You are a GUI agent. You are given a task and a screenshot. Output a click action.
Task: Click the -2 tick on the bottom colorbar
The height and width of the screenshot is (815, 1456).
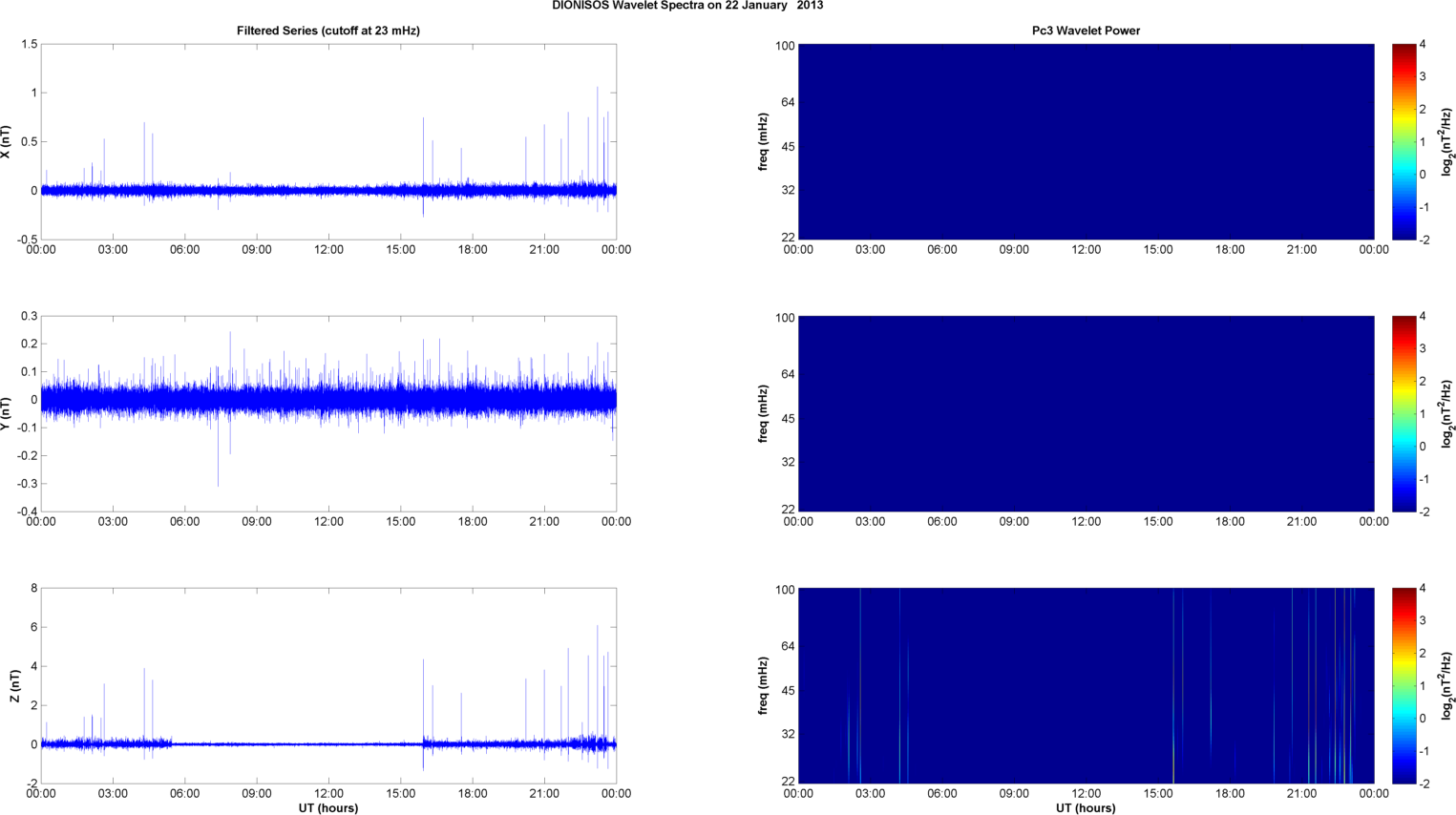tap(1424, 784)
